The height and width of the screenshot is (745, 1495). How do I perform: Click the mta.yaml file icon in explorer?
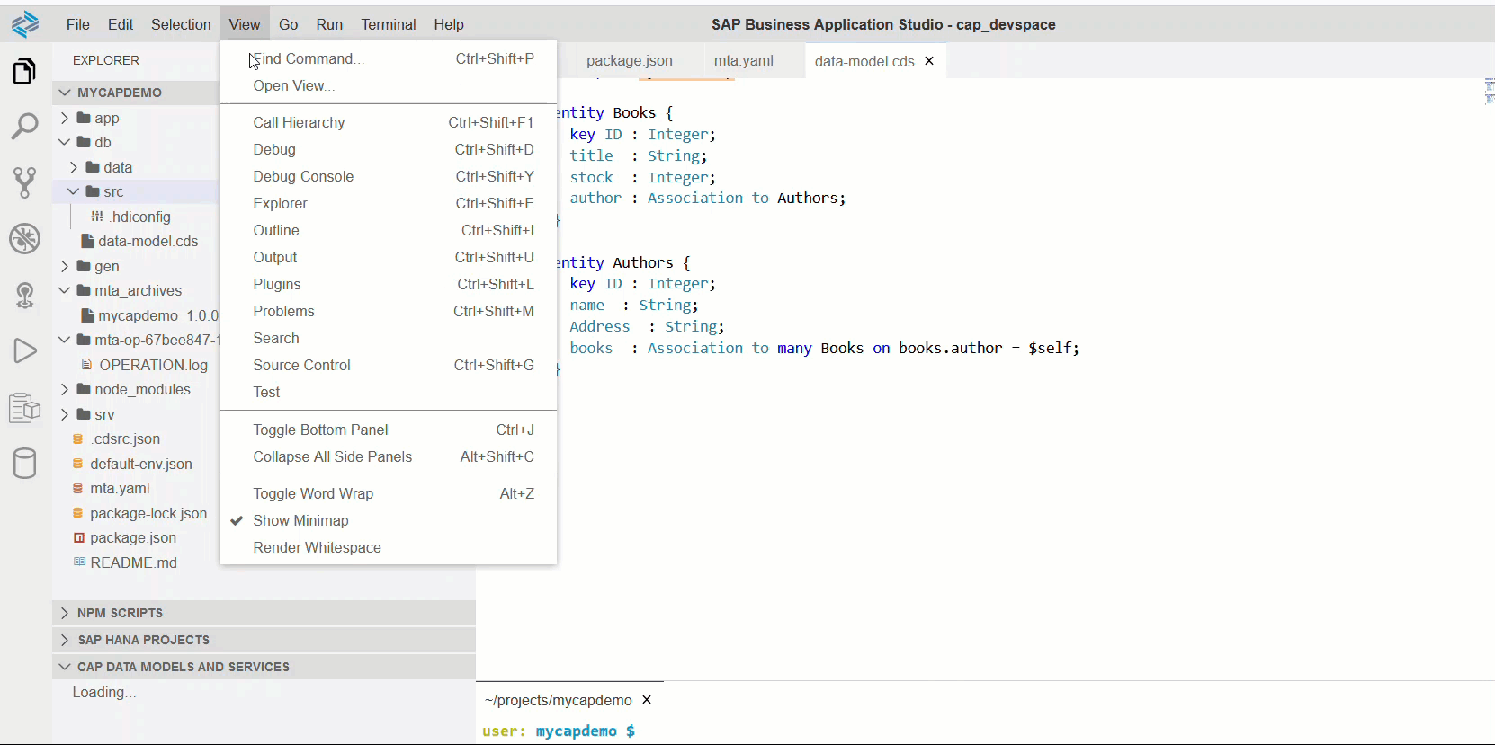point(78,488)
